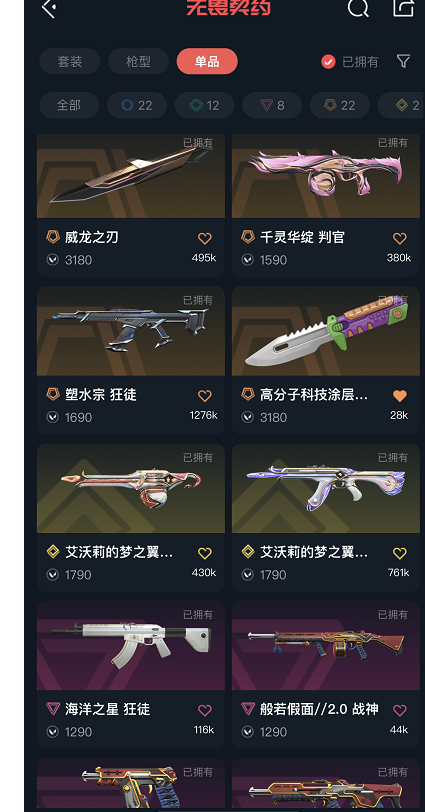Viewport: 425px width, 812px height.
Task: Open the search magnifier icon
Action: tap(358, 7)
